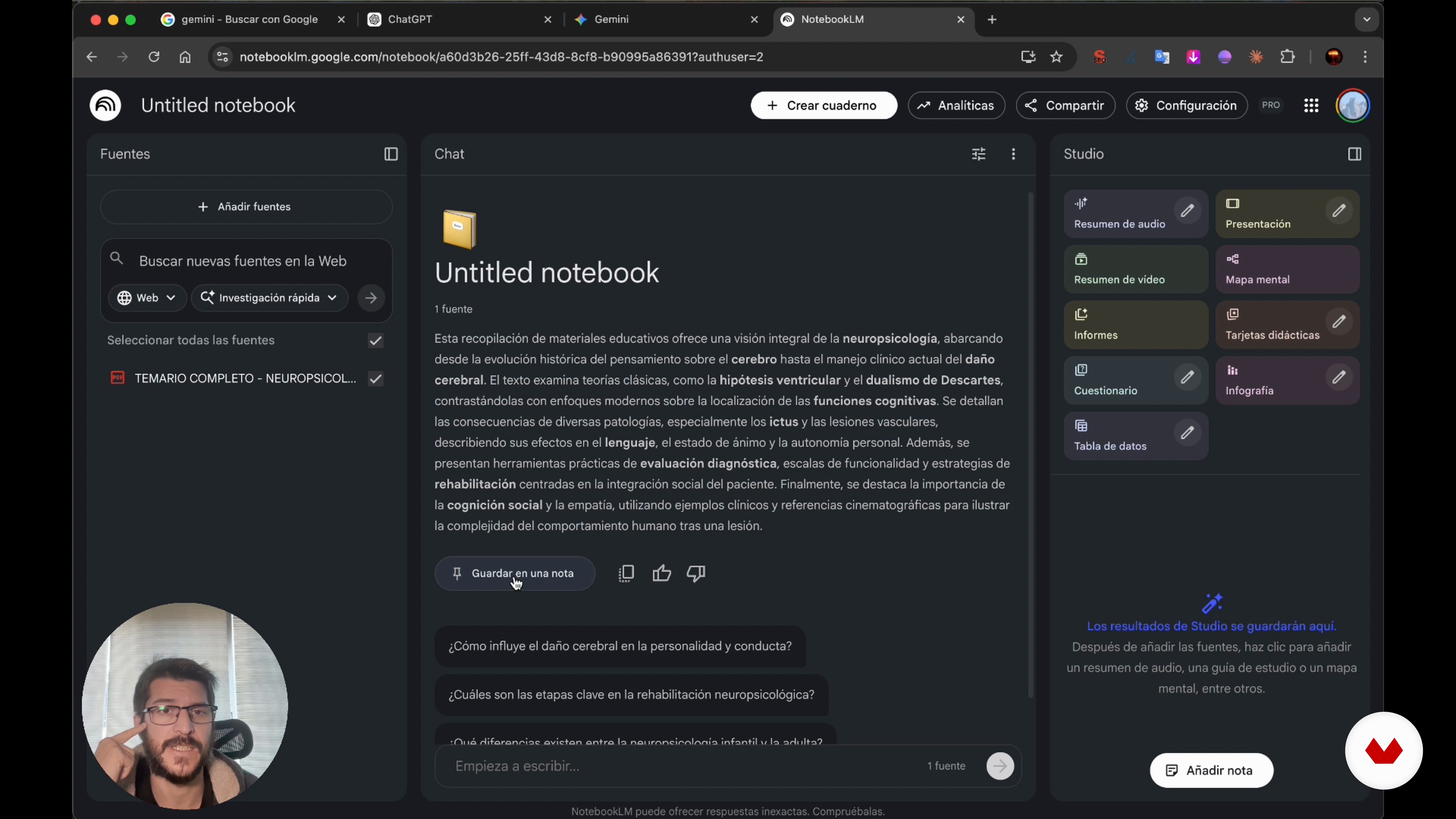Expand the Investigación rápida dropdown
Image resolution: width=1456 pixels, height=819 pixels.
[269, 298]
